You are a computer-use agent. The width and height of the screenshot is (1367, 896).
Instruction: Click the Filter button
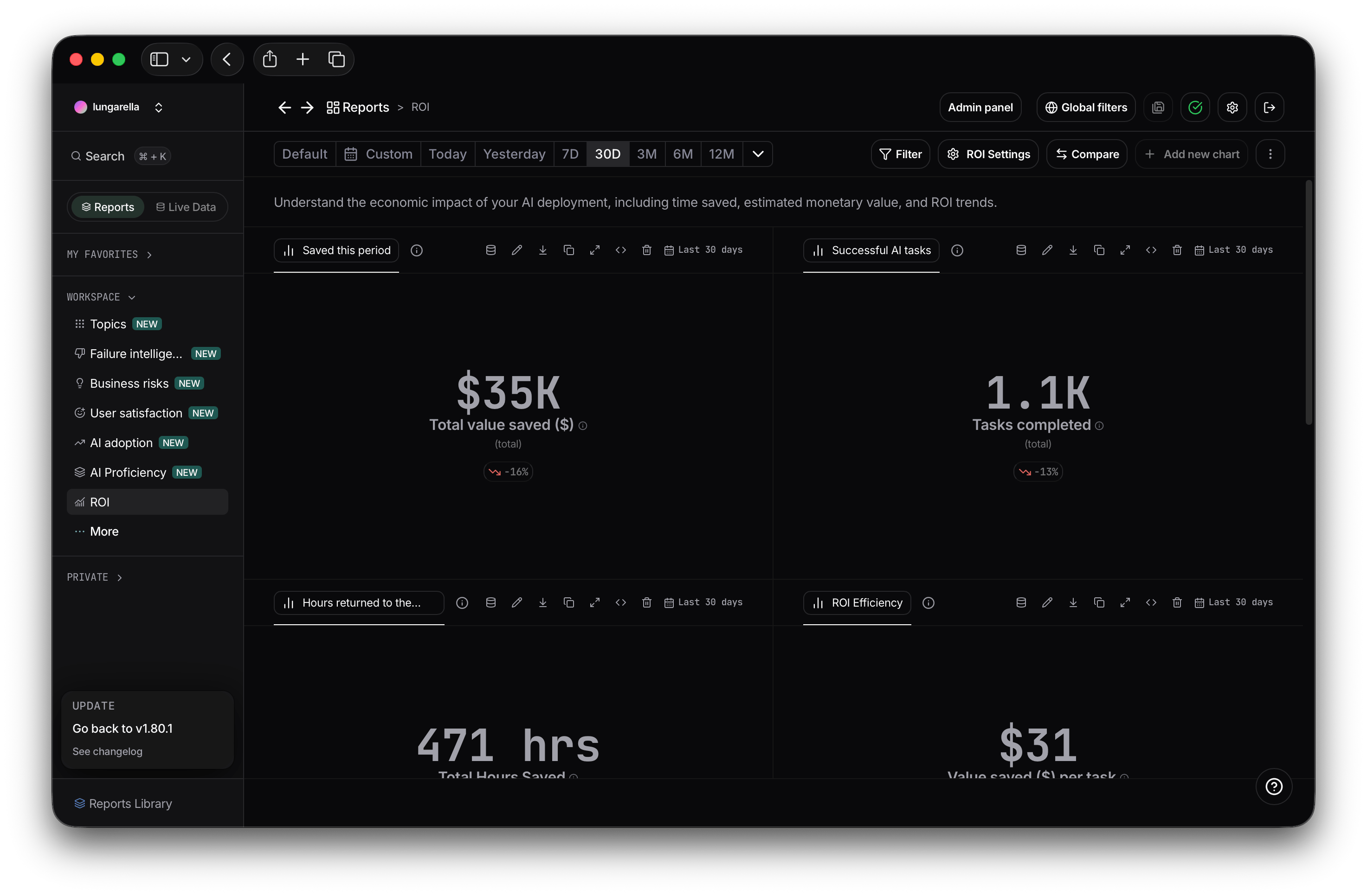pyautogui.click(x=901, y=154)
